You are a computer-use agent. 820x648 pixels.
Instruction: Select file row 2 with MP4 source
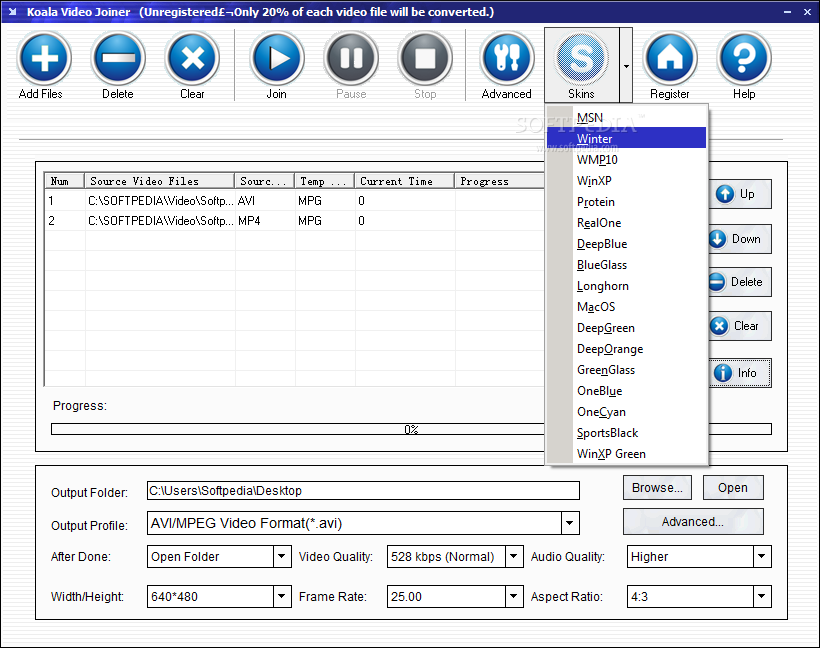[294, 221]
